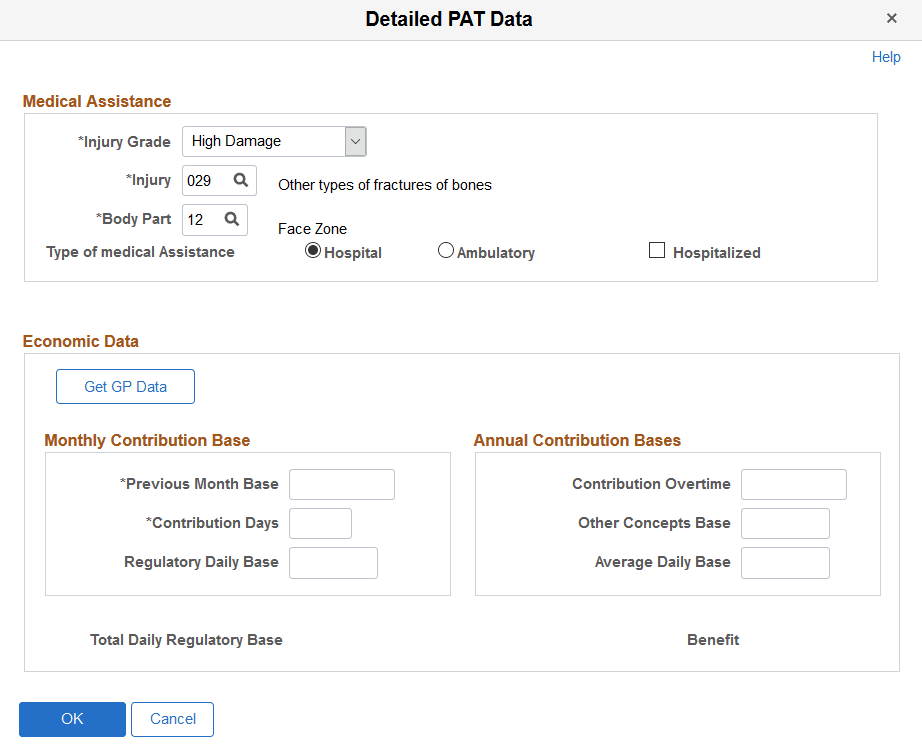This screenshot has height=755, width=922.
Task: Close the Detailed PAT Data dialog
Action: 891,18
